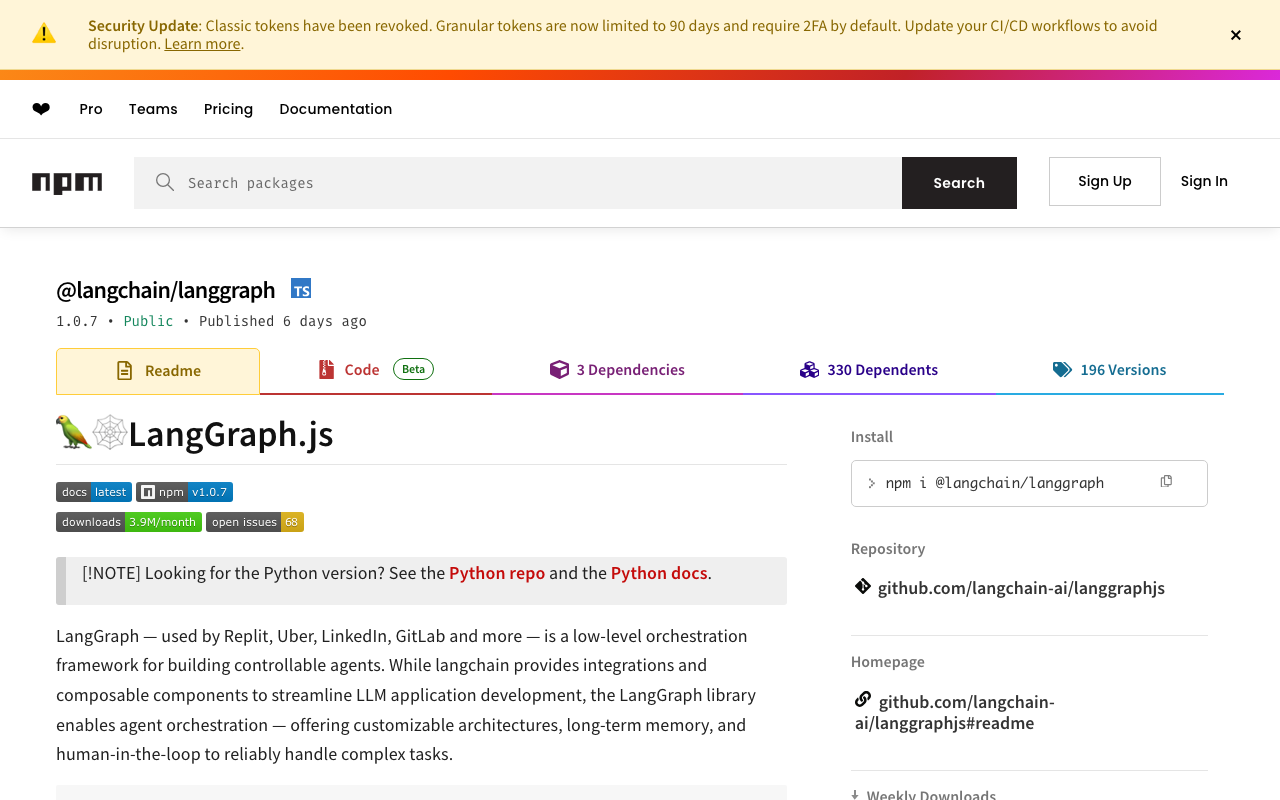Click the TypeScript TS badge icon
The image size is (1280, 800).
(301, 289)
